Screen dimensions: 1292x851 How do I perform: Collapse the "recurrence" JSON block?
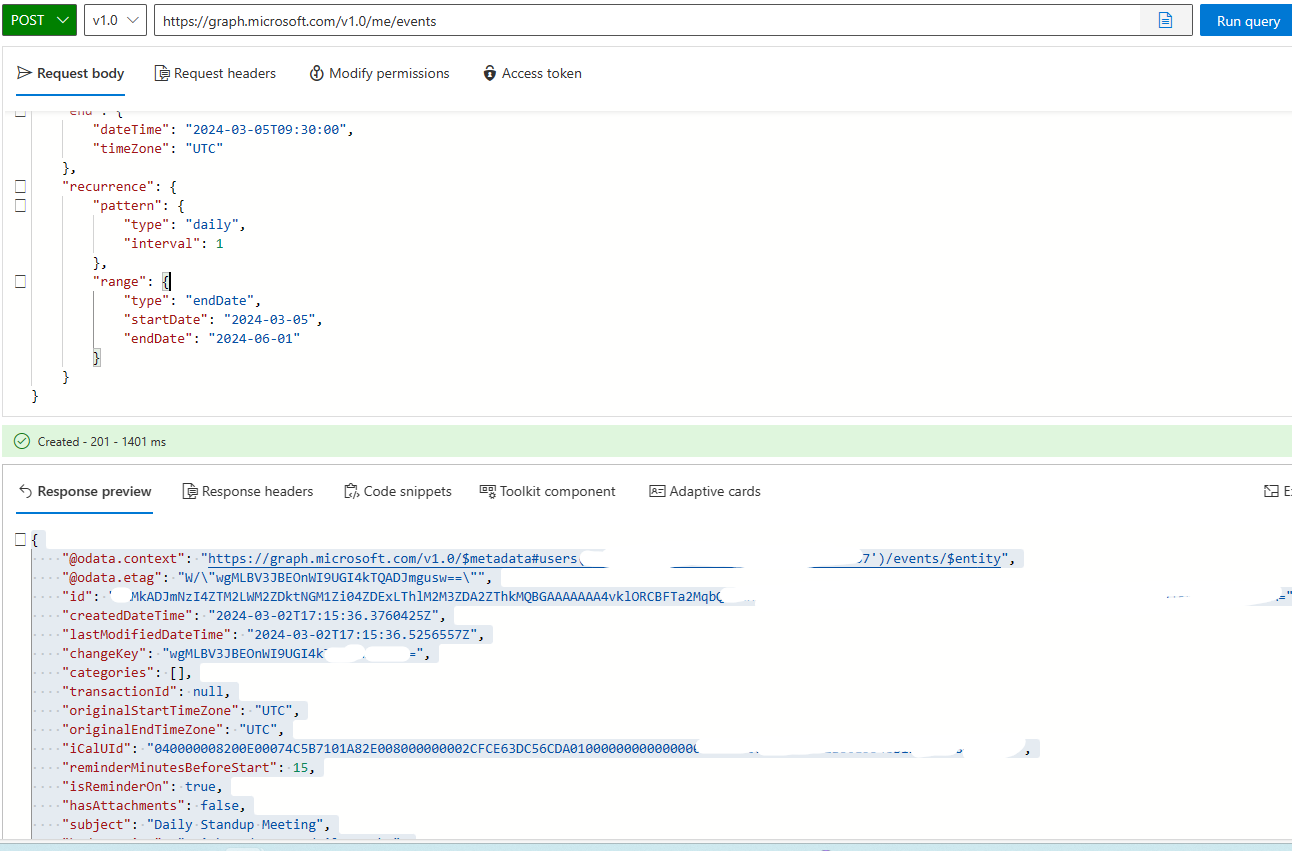20,186
